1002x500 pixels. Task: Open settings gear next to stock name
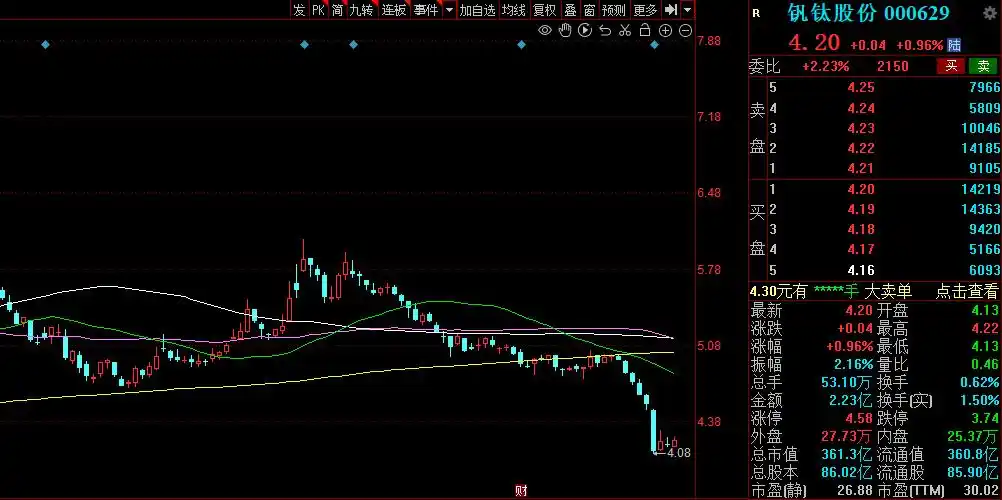(989, 13)
